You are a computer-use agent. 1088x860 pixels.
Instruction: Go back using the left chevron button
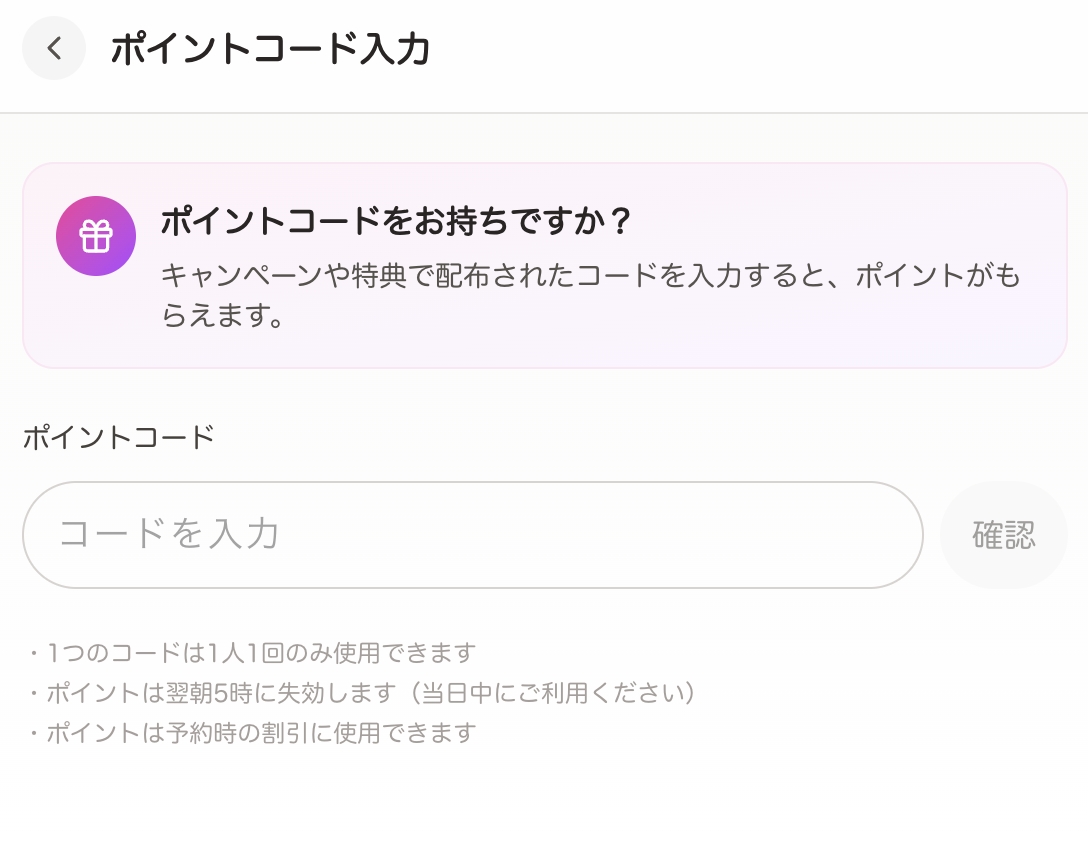pos(54,48)
